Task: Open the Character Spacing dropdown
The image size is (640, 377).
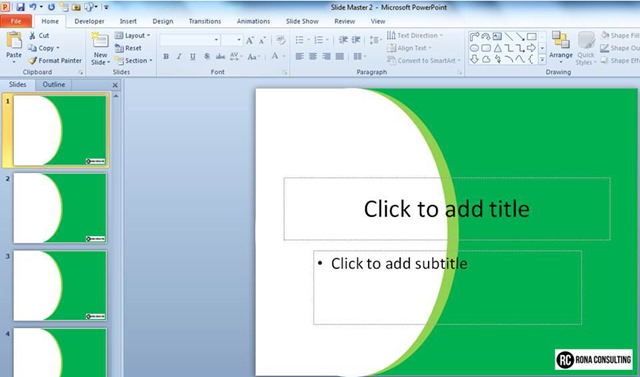Action: click(236, 57)
